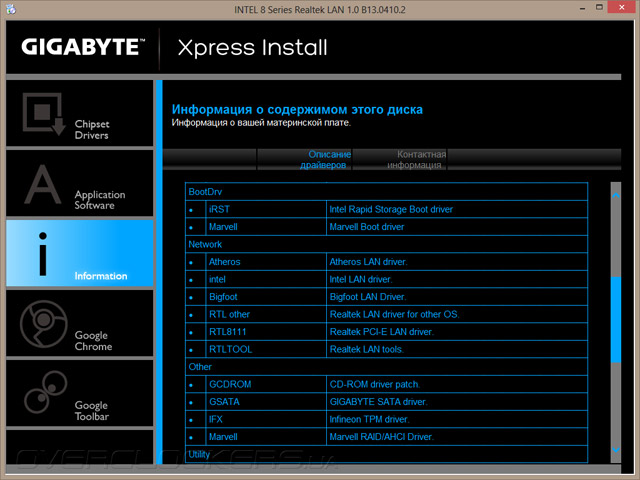Open the Google Chrome sidebar item
Image resolution: width=640 pixels, height=480 pixels.
80,323
